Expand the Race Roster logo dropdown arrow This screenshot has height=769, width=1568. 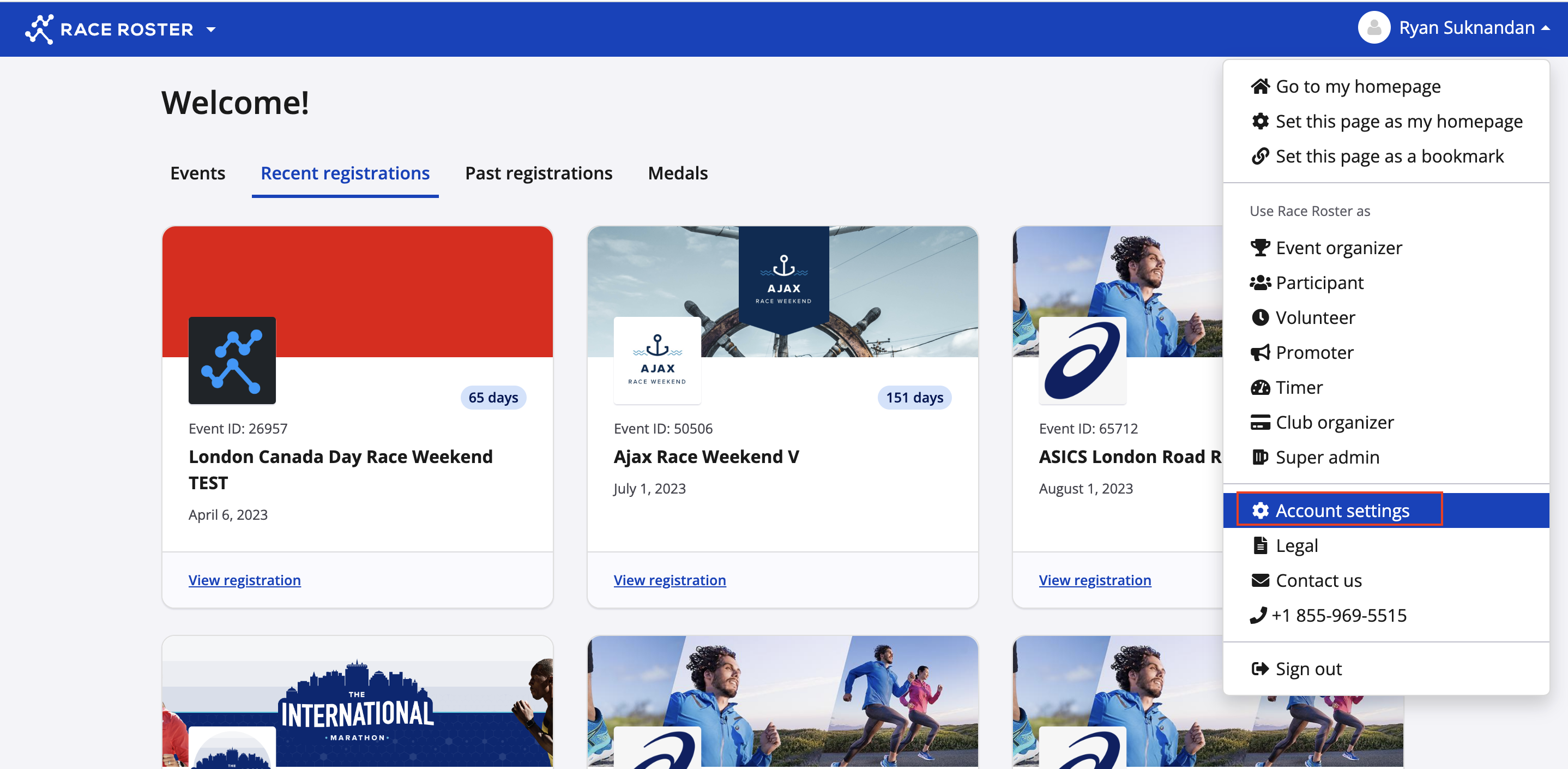coord(210,29)
